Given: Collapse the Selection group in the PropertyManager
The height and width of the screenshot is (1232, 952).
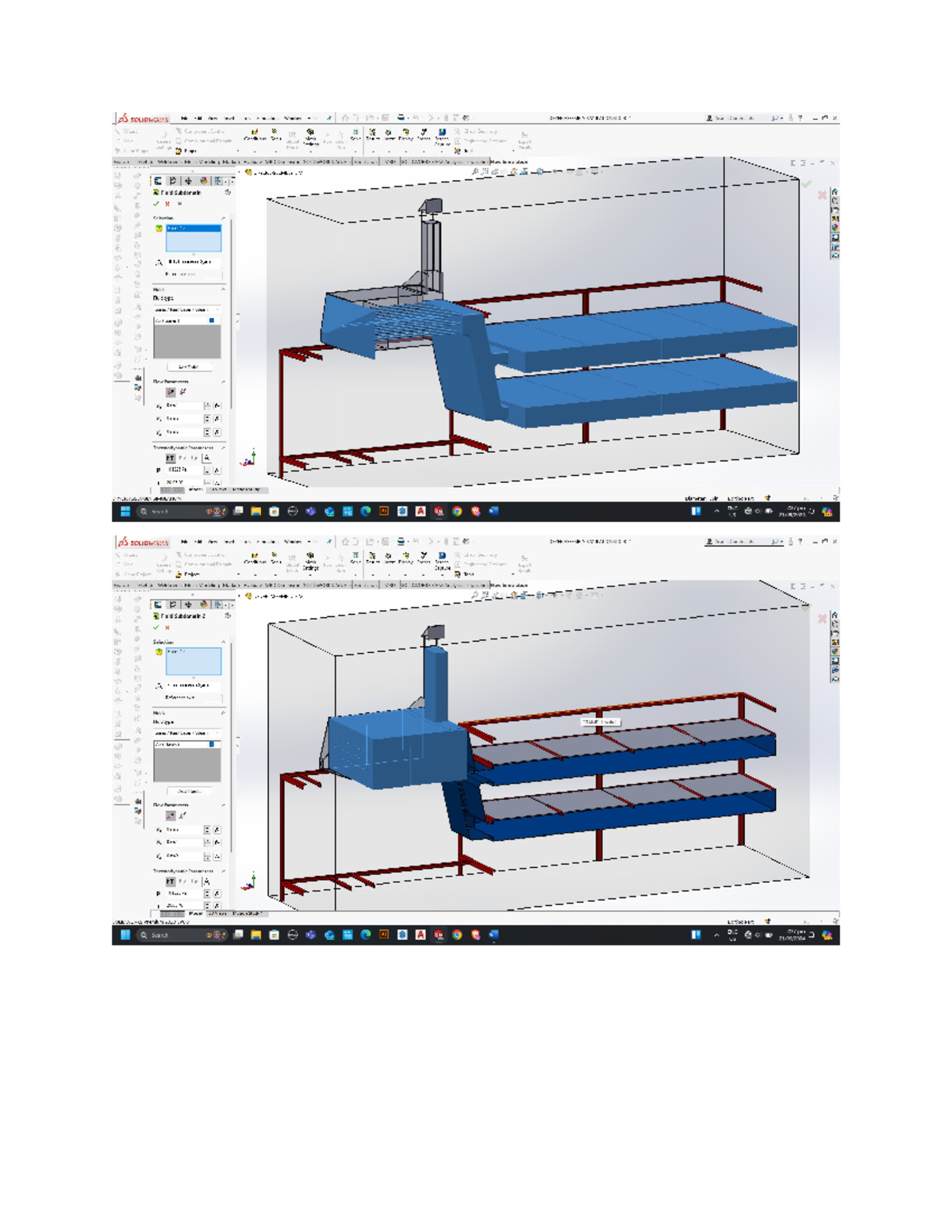Looking at the screenshot, I should point(224,217).
